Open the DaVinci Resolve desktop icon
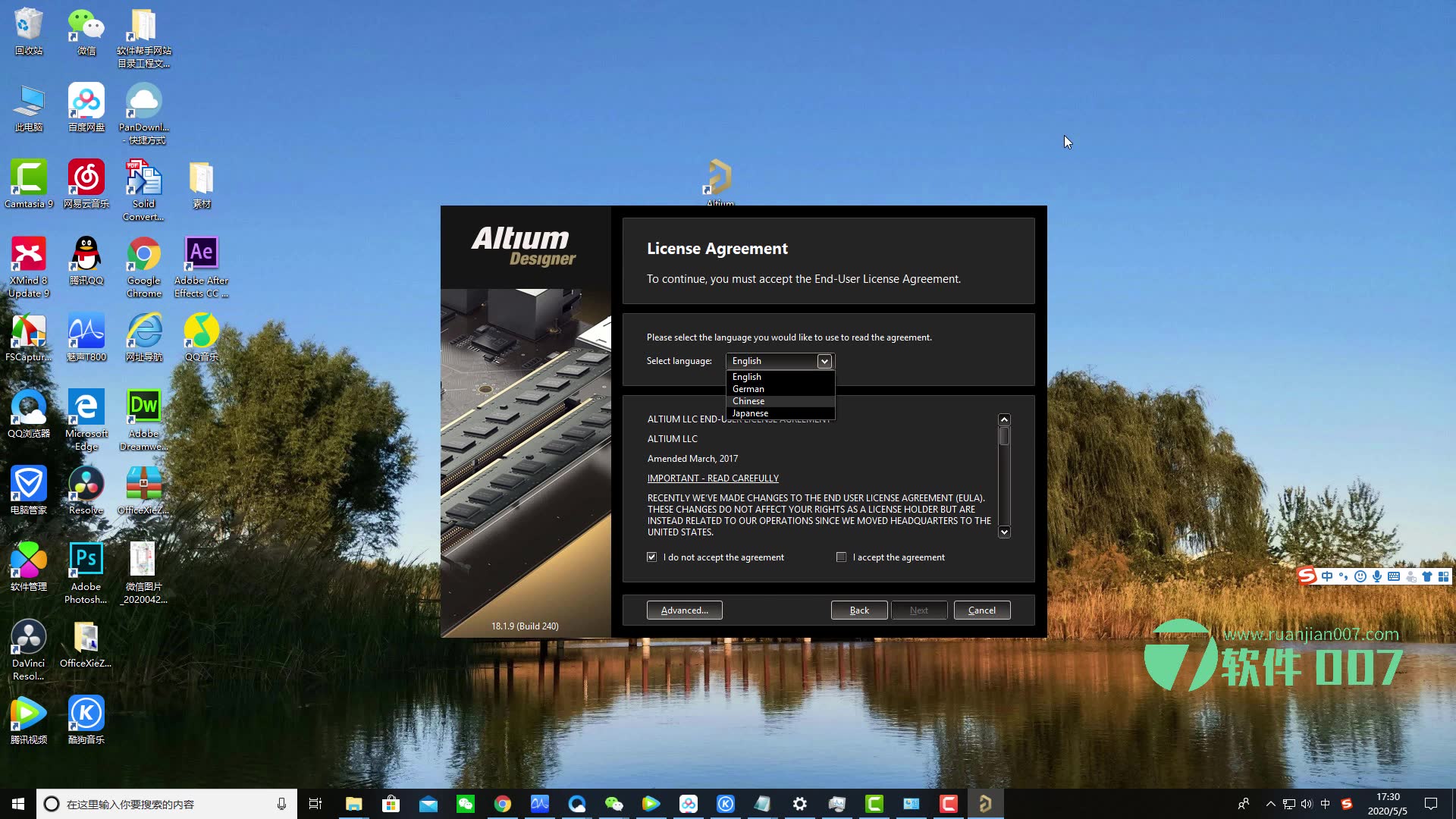The height and width of the screenshot is (819, 1456). tap(29, 650)
